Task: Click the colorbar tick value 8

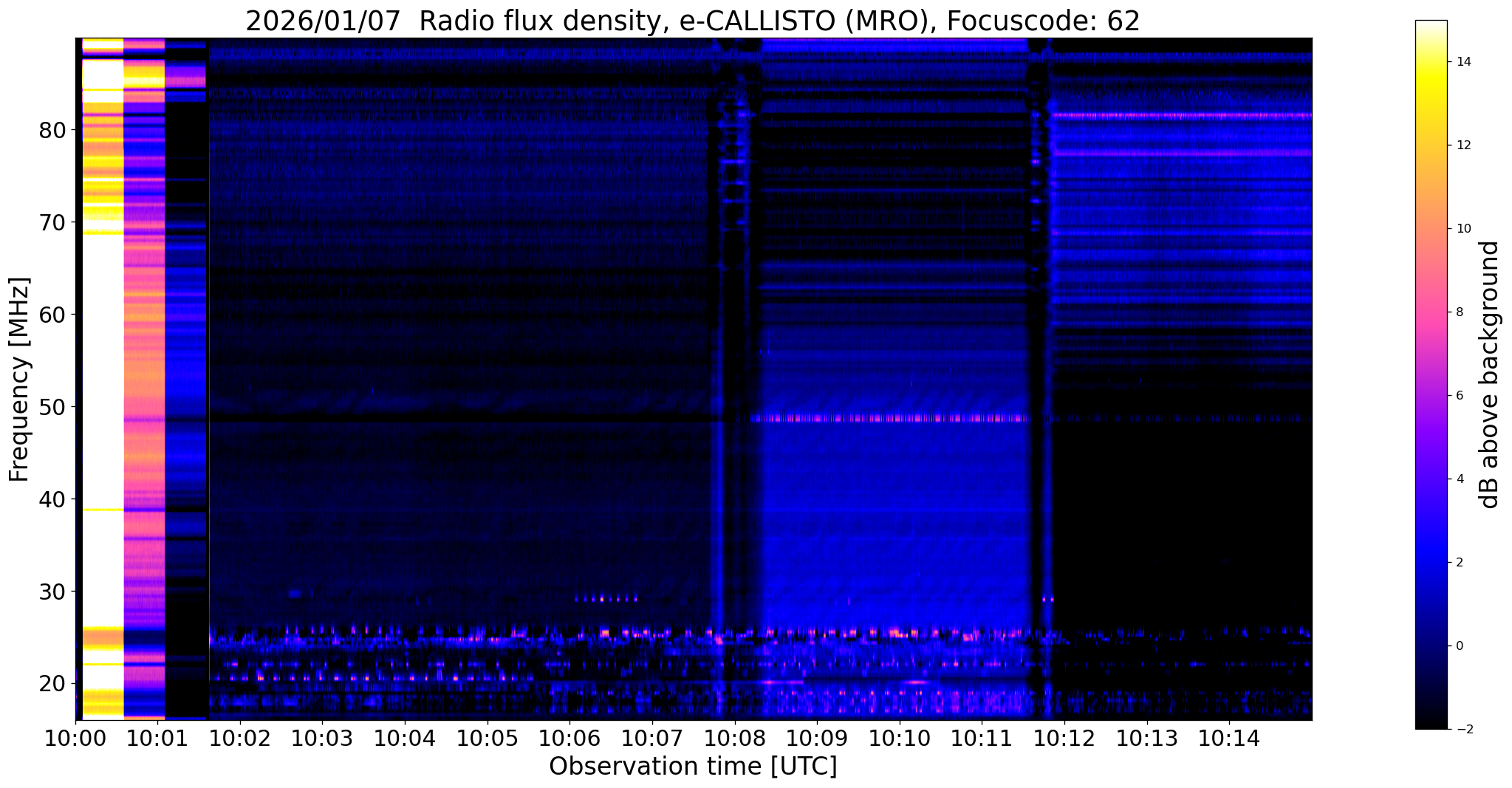Action: (x=1459, y=312)
